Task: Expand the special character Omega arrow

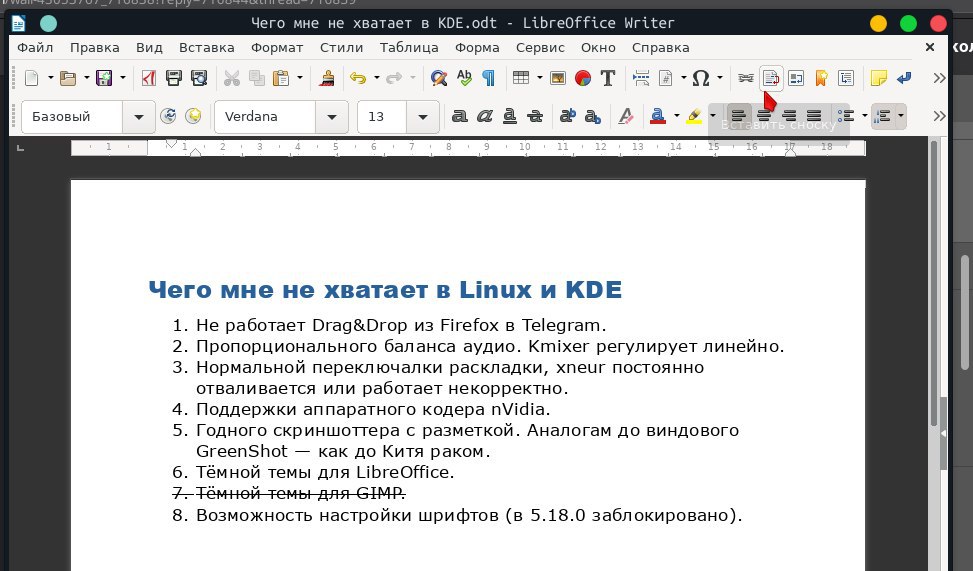Action: pyautogui.click(x=720, y=78)
